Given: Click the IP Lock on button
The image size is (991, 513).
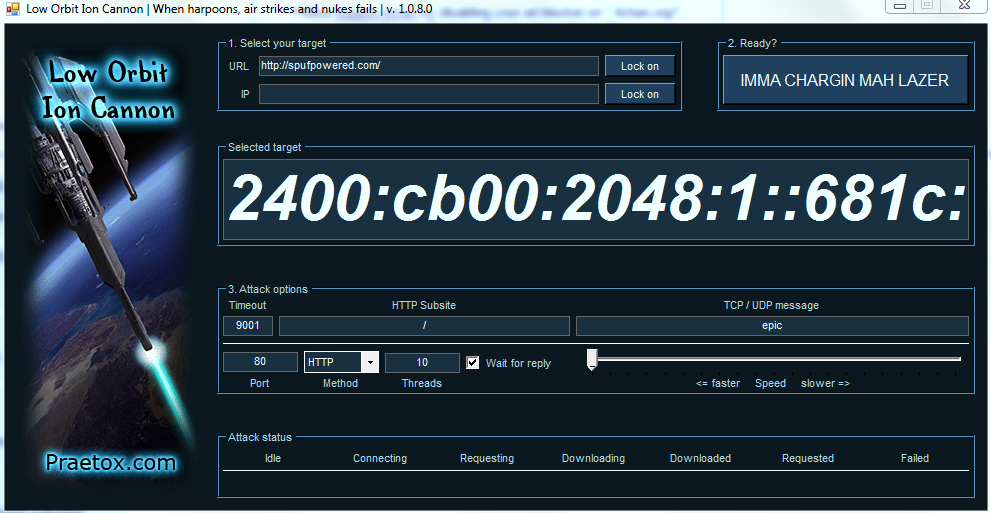Looking at the screenshot, I should (x=640, y=94).
